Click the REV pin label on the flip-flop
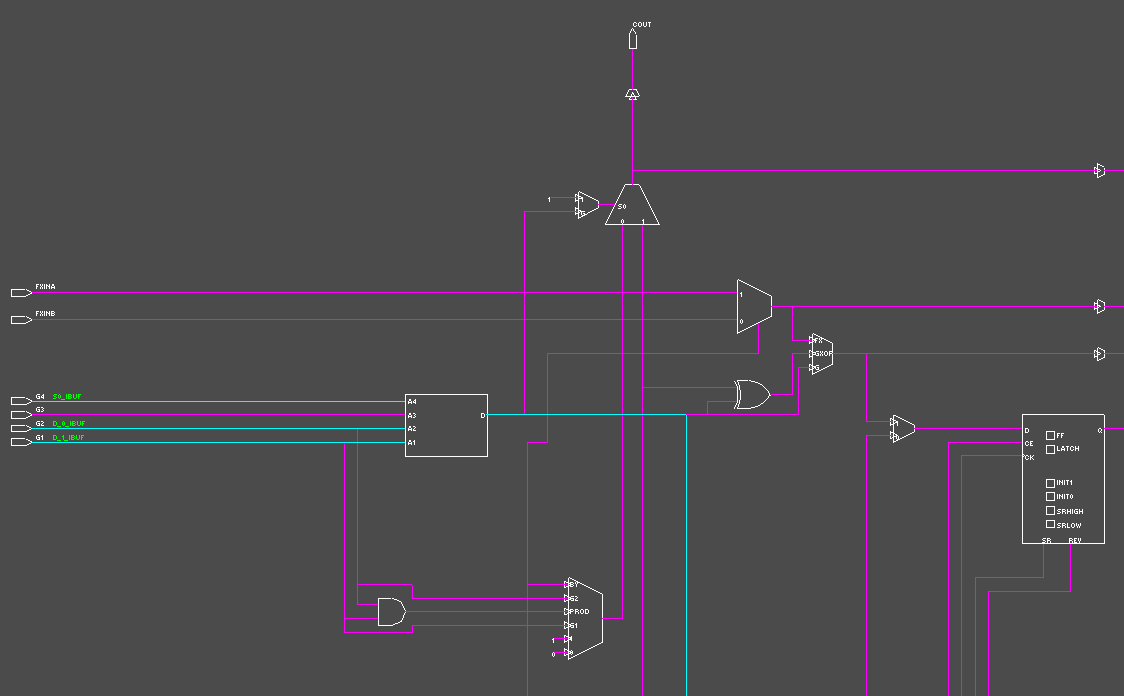 coord(1075,540)
